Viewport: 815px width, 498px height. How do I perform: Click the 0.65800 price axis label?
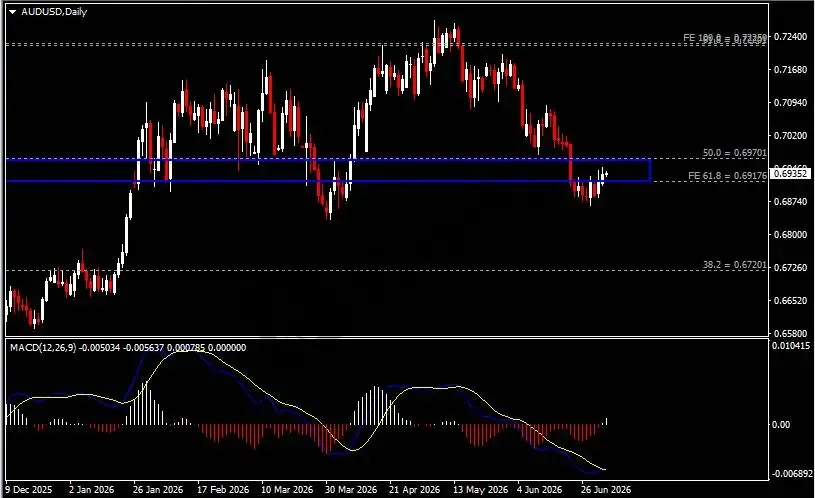[791, 333]
